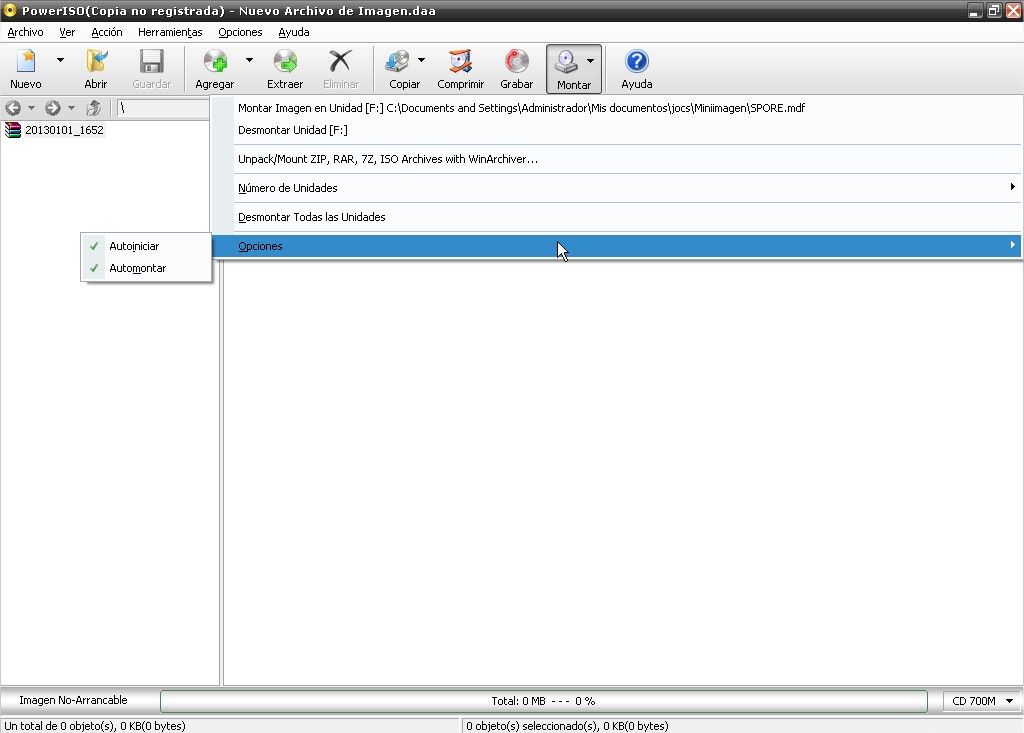Screen dimensions: 1024x733
Task: Click the Nuevo new image icon
Action: pos(25,62)
